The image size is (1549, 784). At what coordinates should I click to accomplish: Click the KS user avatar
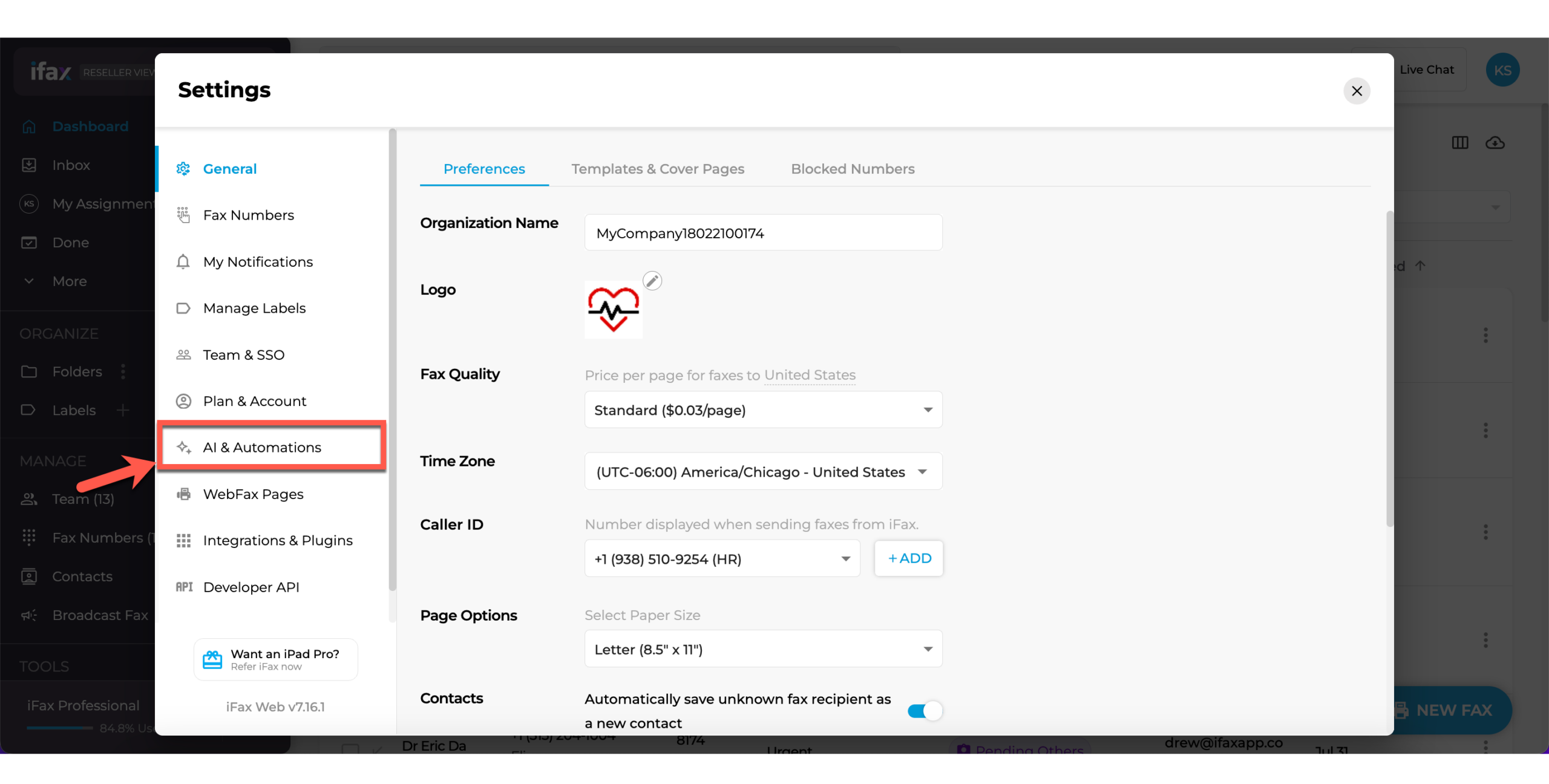click(x=1502, y=70)
